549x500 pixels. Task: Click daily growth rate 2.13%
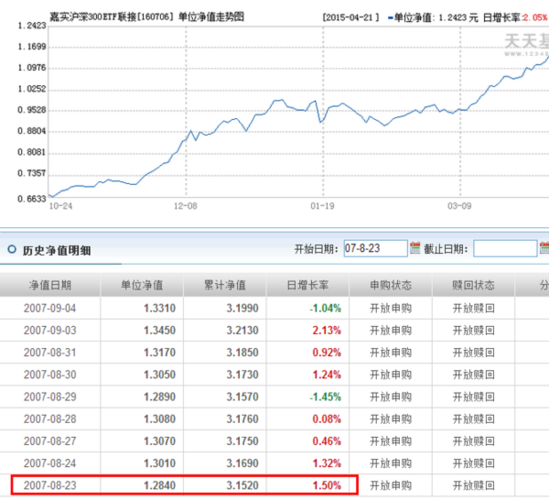tap(327, 330)
